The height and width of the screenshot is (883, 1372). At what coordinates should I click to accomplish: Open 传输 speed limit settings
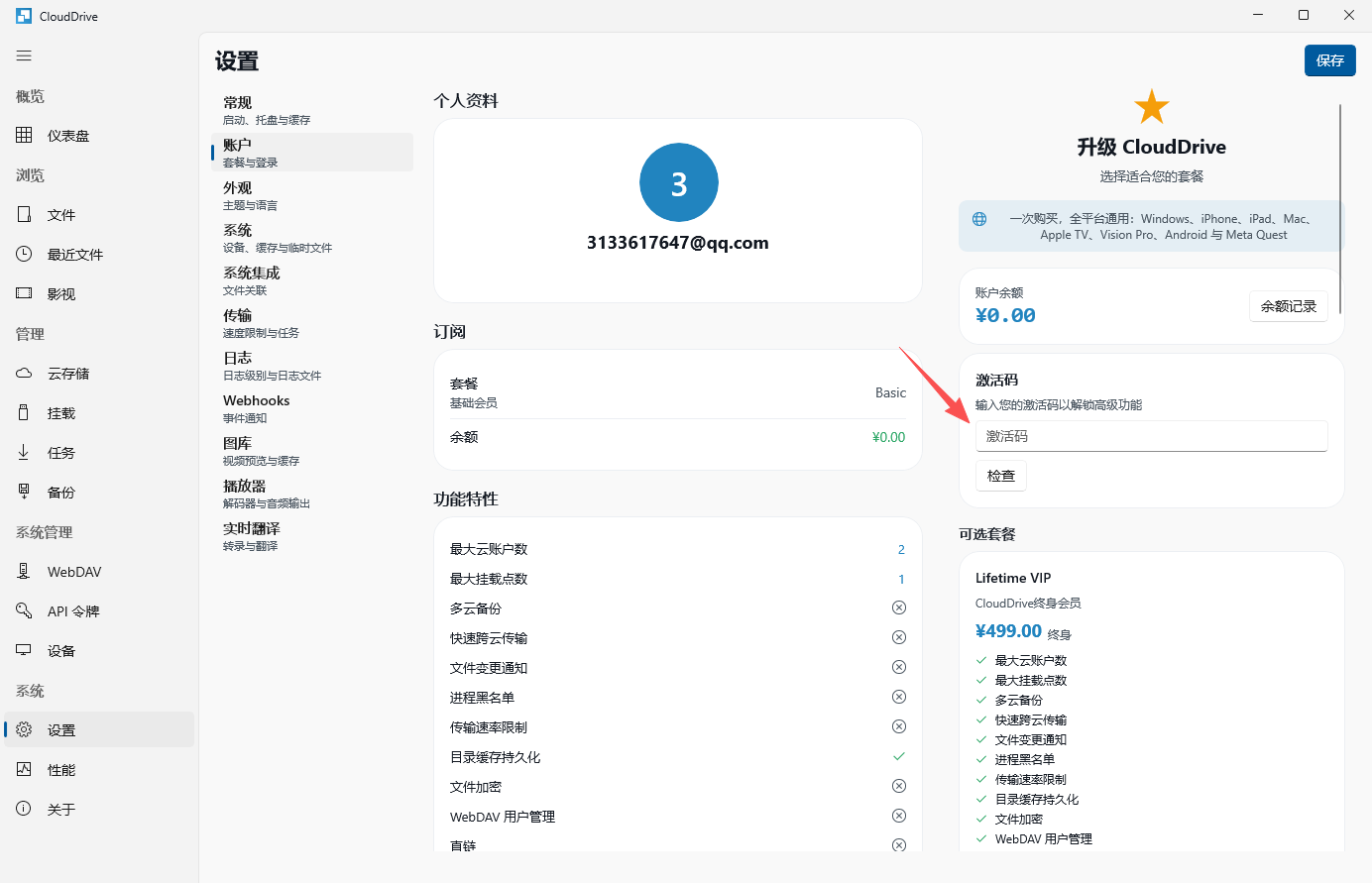click(x=312, y=323)
